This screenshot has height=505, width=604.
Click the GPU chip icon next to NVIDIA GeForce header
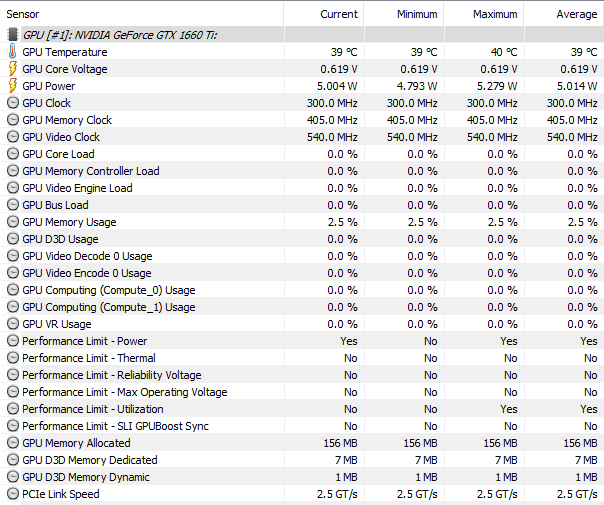(x=13, y=34)
